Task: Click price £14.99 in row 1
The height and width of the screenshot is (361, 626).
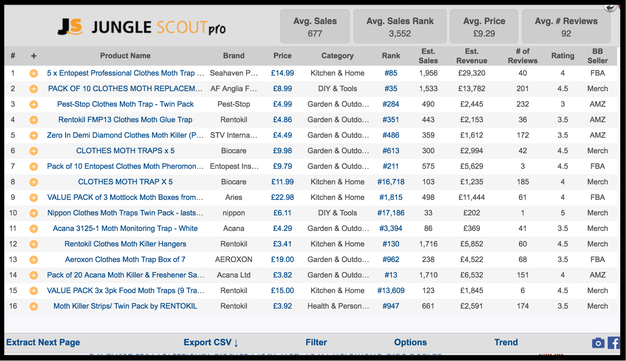Action: (282, 73)
